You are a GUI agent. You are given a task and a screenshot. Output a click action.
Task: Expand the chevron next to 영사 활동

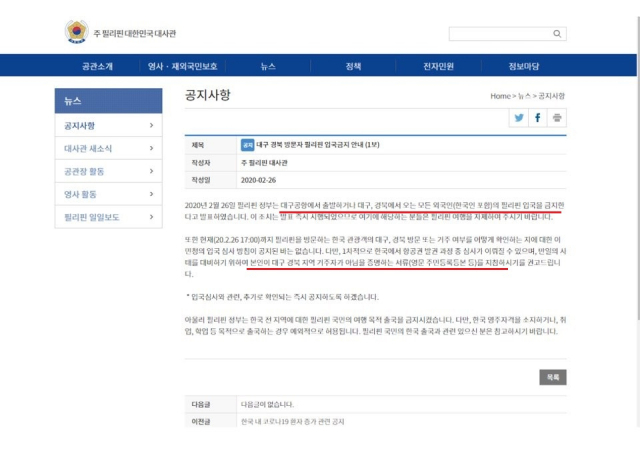(151, 194)
